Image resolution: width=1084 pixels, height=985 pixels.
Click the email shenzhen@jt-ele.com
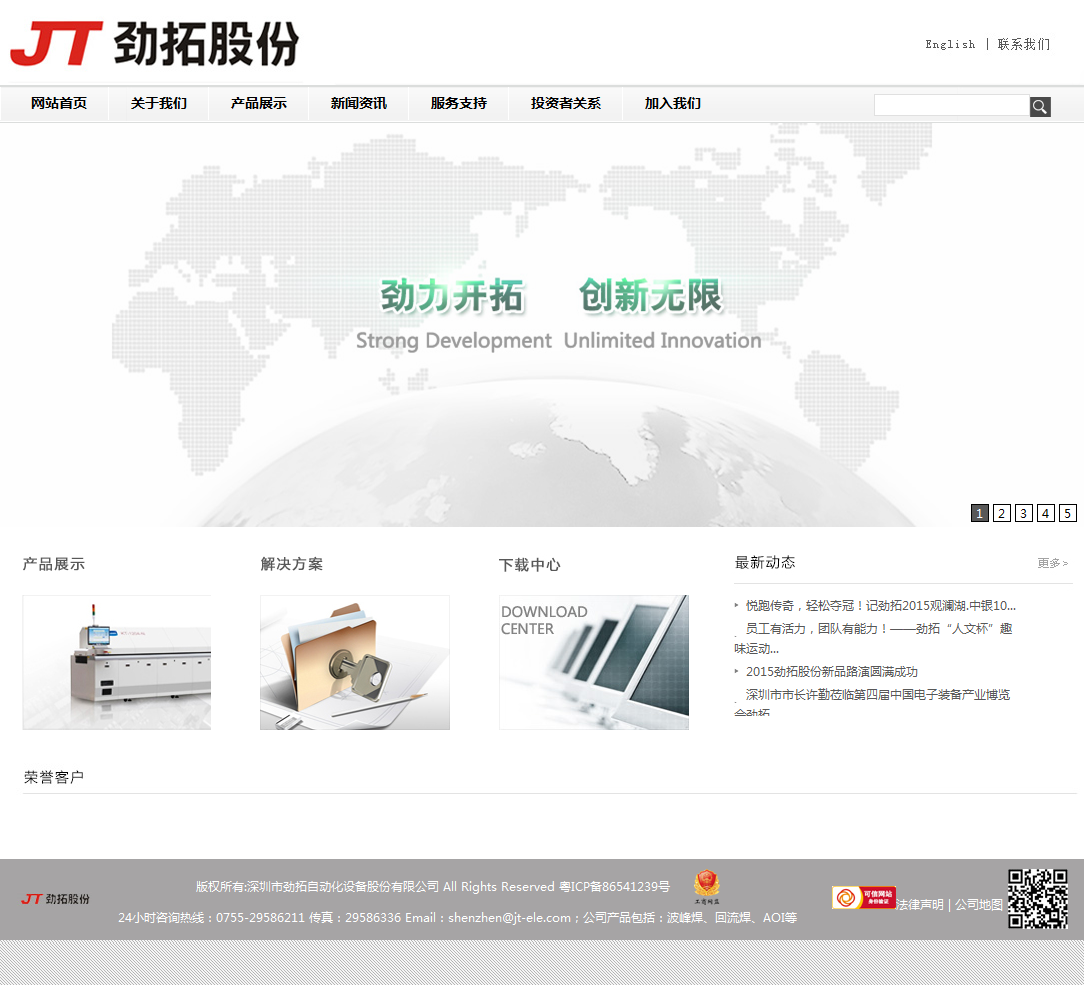(x=510, y=917)
